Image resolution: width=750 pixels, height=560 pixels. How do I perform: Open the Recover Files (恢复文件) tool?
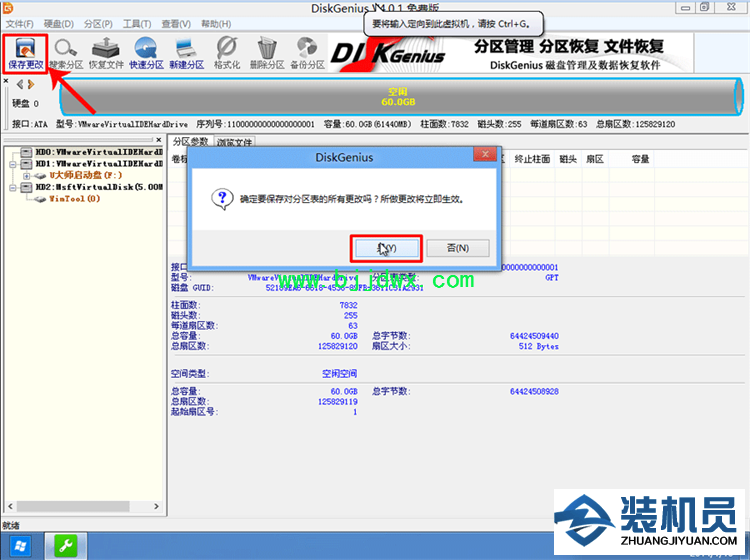[x=106, y=52]
